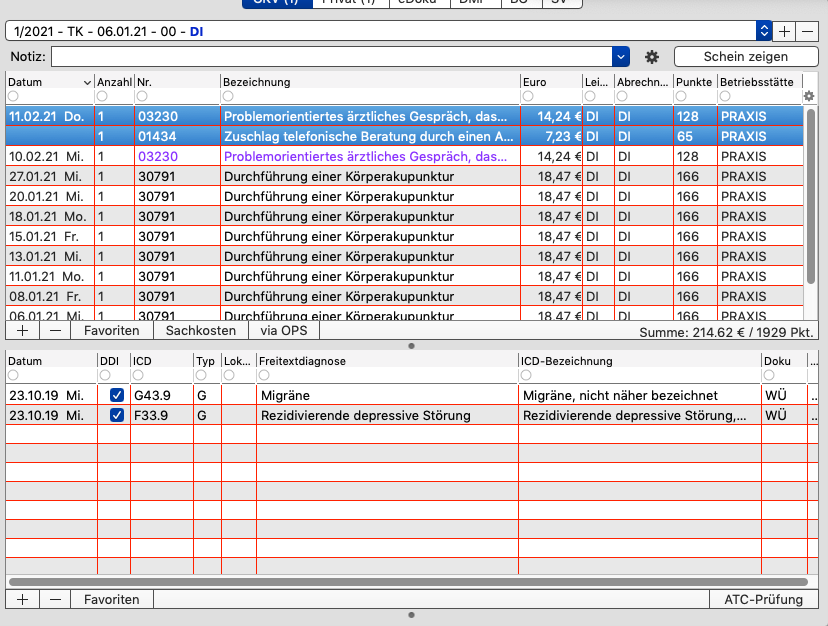Screen dimensions: 828x626
Task: Click the filter circle under Anzahl column
Action: [102, 96]
